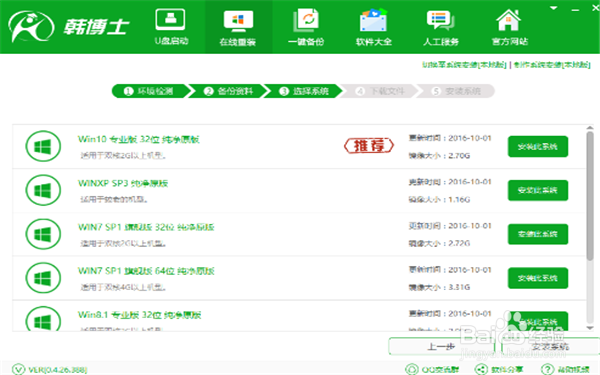Click Windows icon of WIN7 SP1 64位 row
The image size is (600, 375).
click(x=43, y=278)
